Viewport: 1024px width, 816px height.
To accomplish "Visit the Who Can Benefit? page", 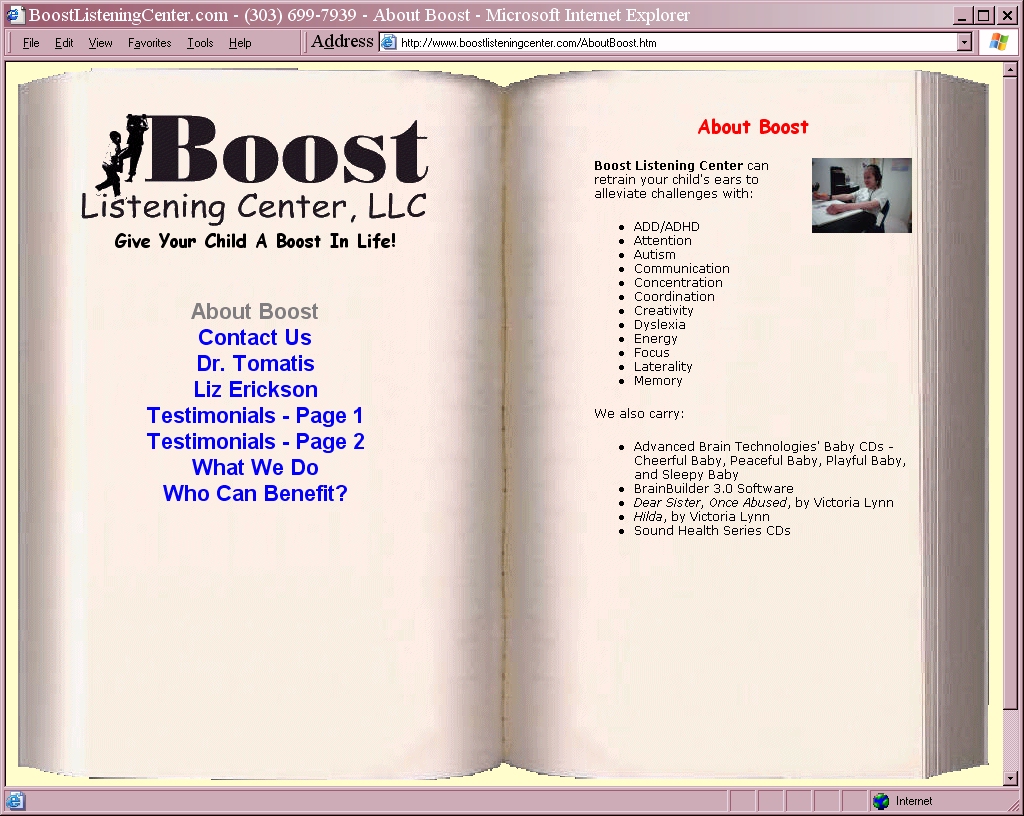I will point(255,494).
